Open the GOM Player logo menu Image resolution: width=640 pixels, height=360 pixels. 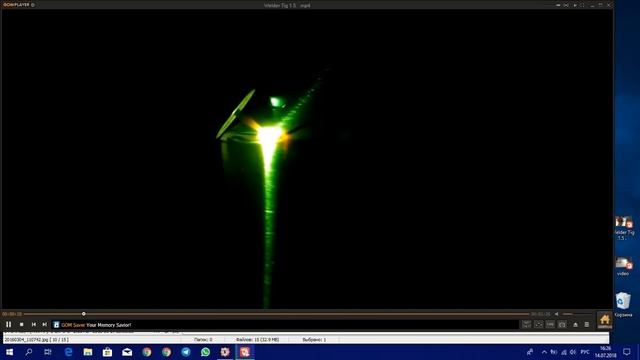click(18, 5)
